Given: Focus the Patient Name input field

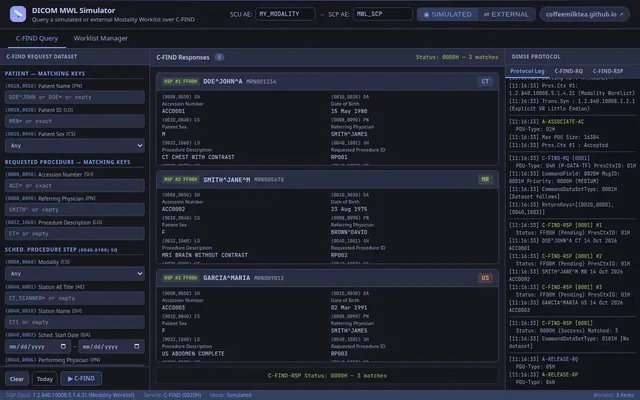Looking at the screenshot, I should [x=75, y=97].
